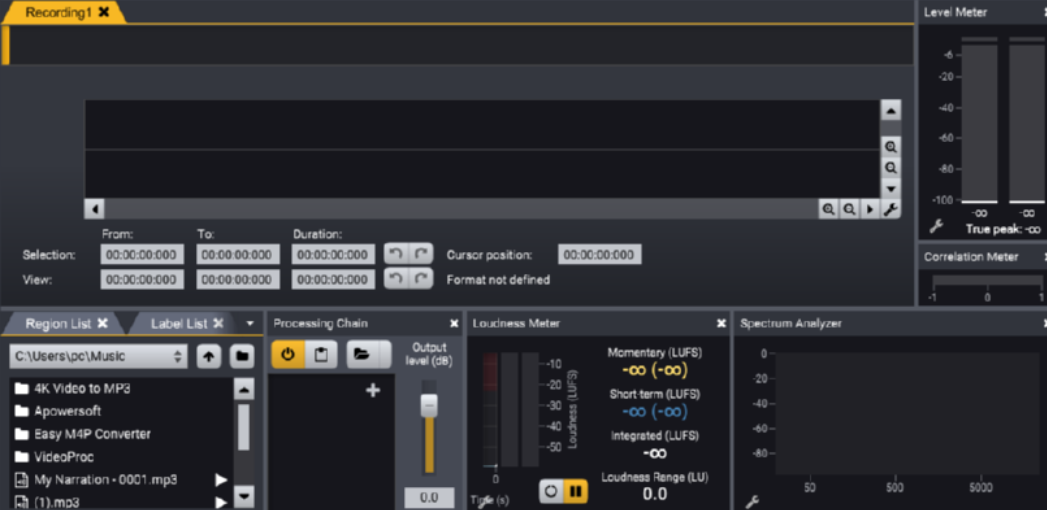Click the Format not defined text
The image size is (1047, 510).
[498, 280]
